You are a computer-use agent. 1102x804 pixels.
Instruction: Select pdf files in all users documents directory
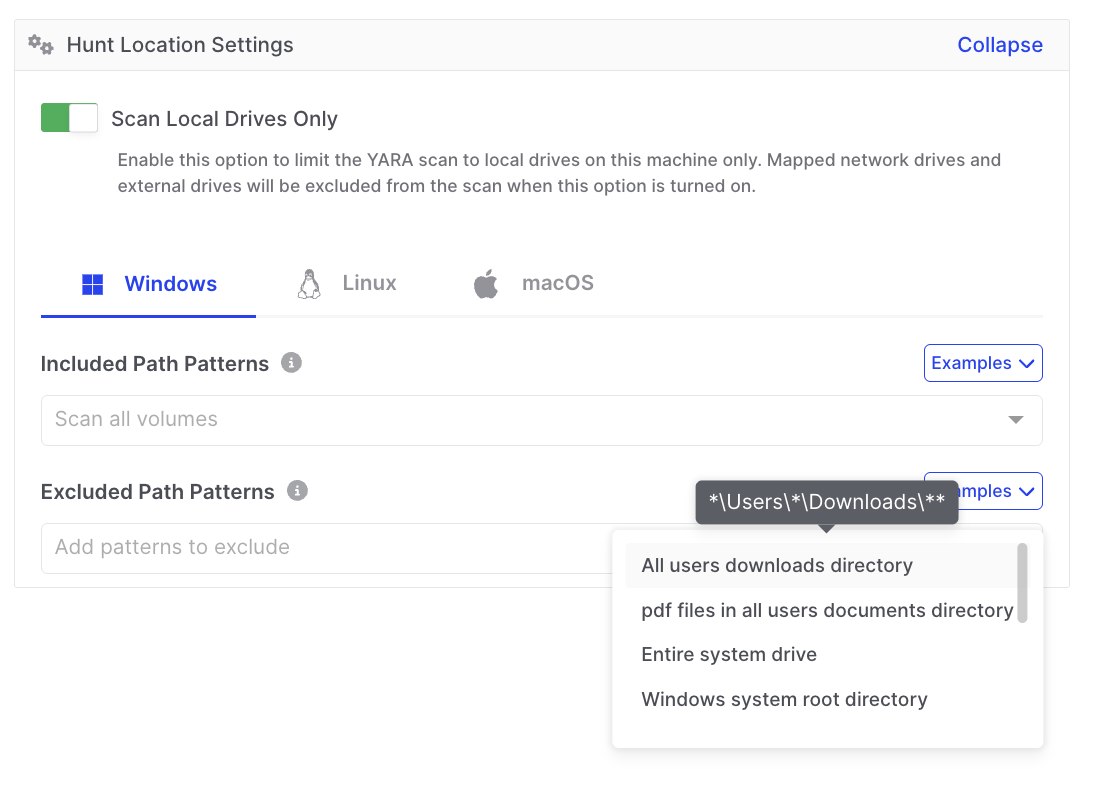(x=827, y=610)
